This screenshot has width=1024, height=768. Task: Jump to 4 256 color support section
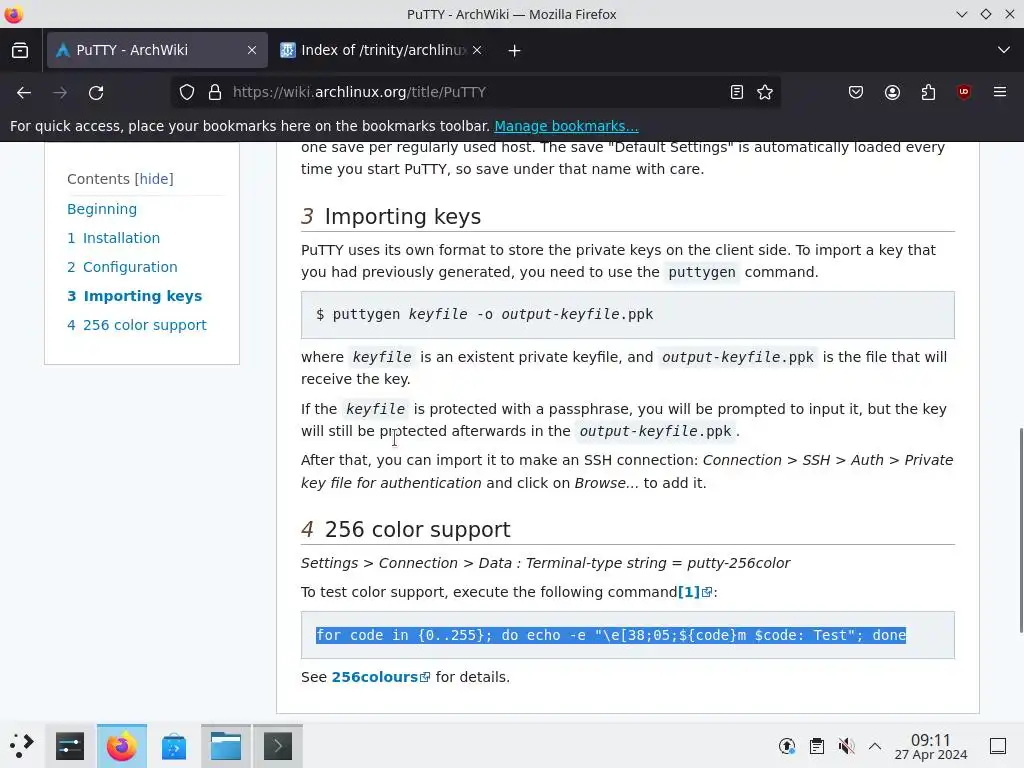point(137,325)
